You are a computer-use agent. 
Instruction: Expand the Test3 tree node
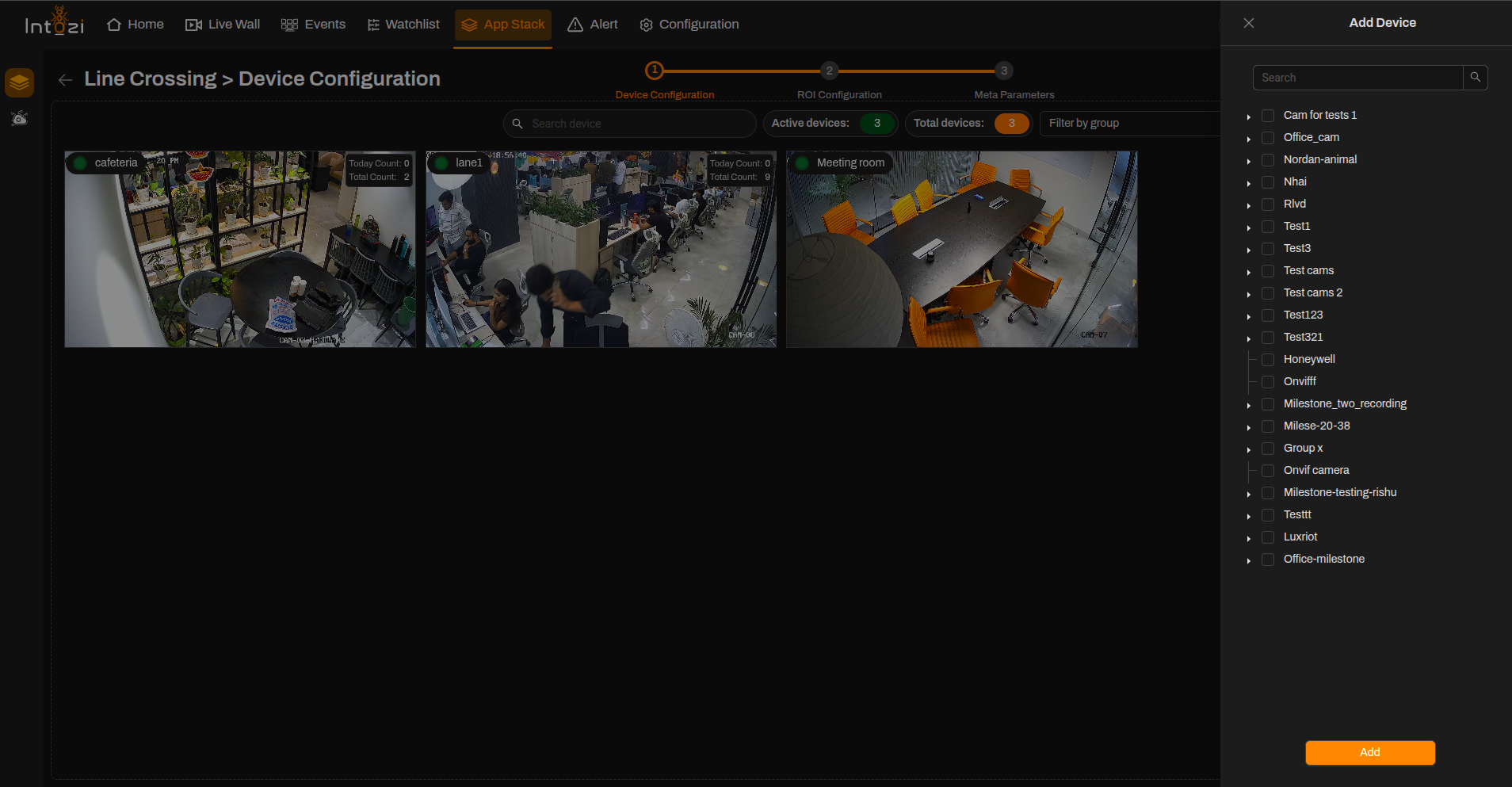coord(1249,250)
